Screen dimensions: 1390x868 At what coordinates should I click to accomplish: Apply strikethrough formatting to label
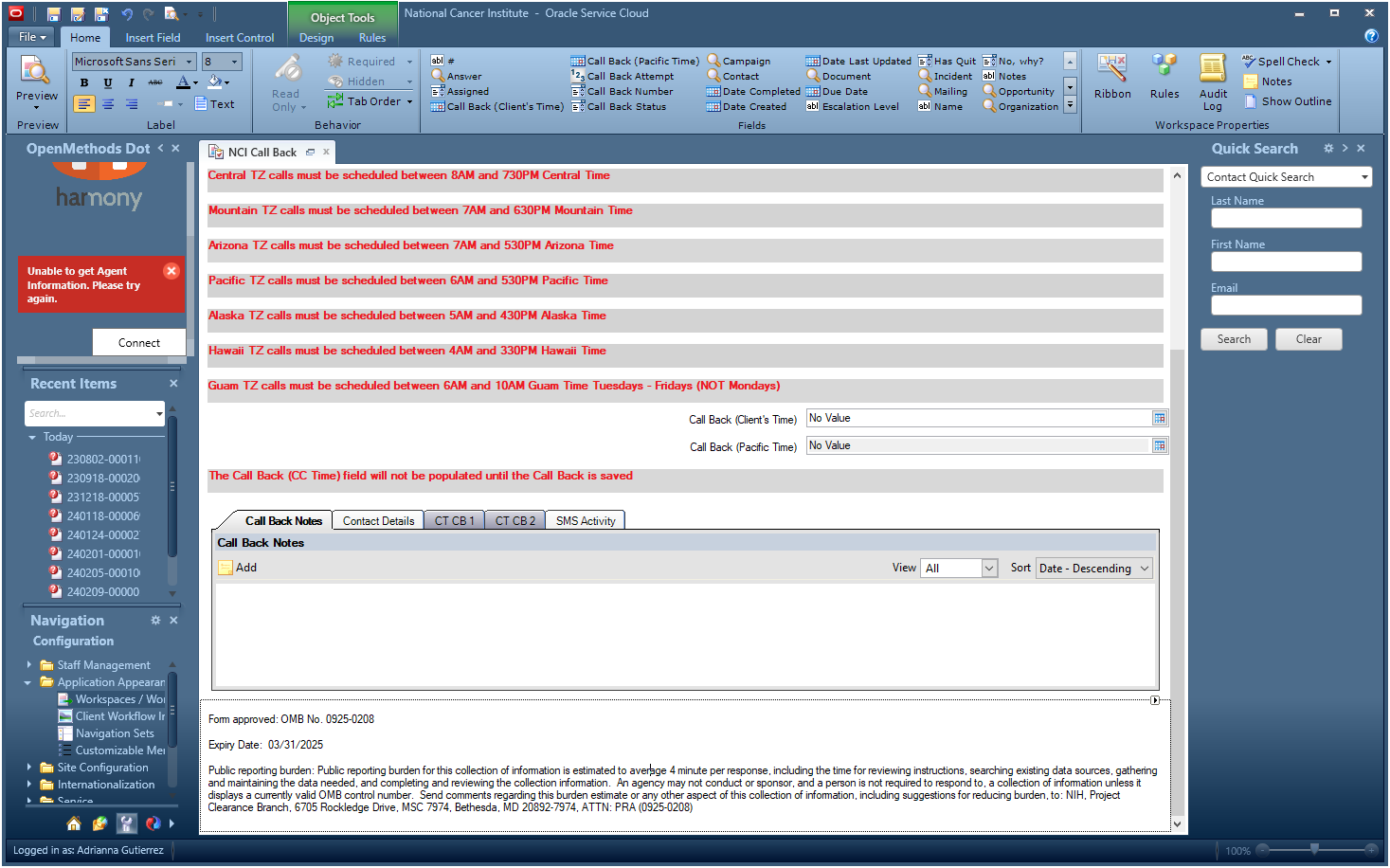click(155, 83)
